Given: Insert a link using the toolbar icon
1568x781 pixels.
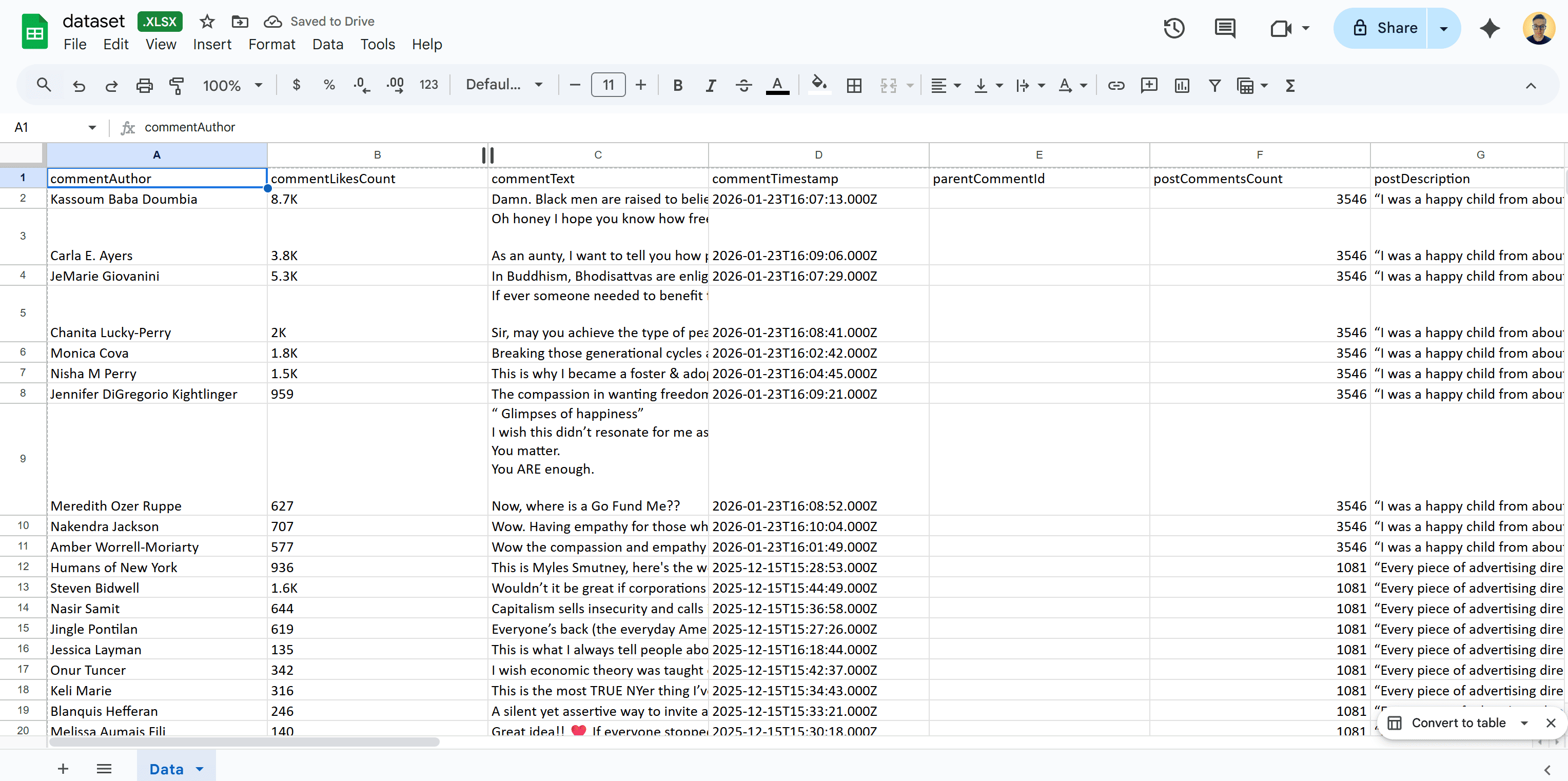Looking at the screenshot, I should click(1116, 85).
